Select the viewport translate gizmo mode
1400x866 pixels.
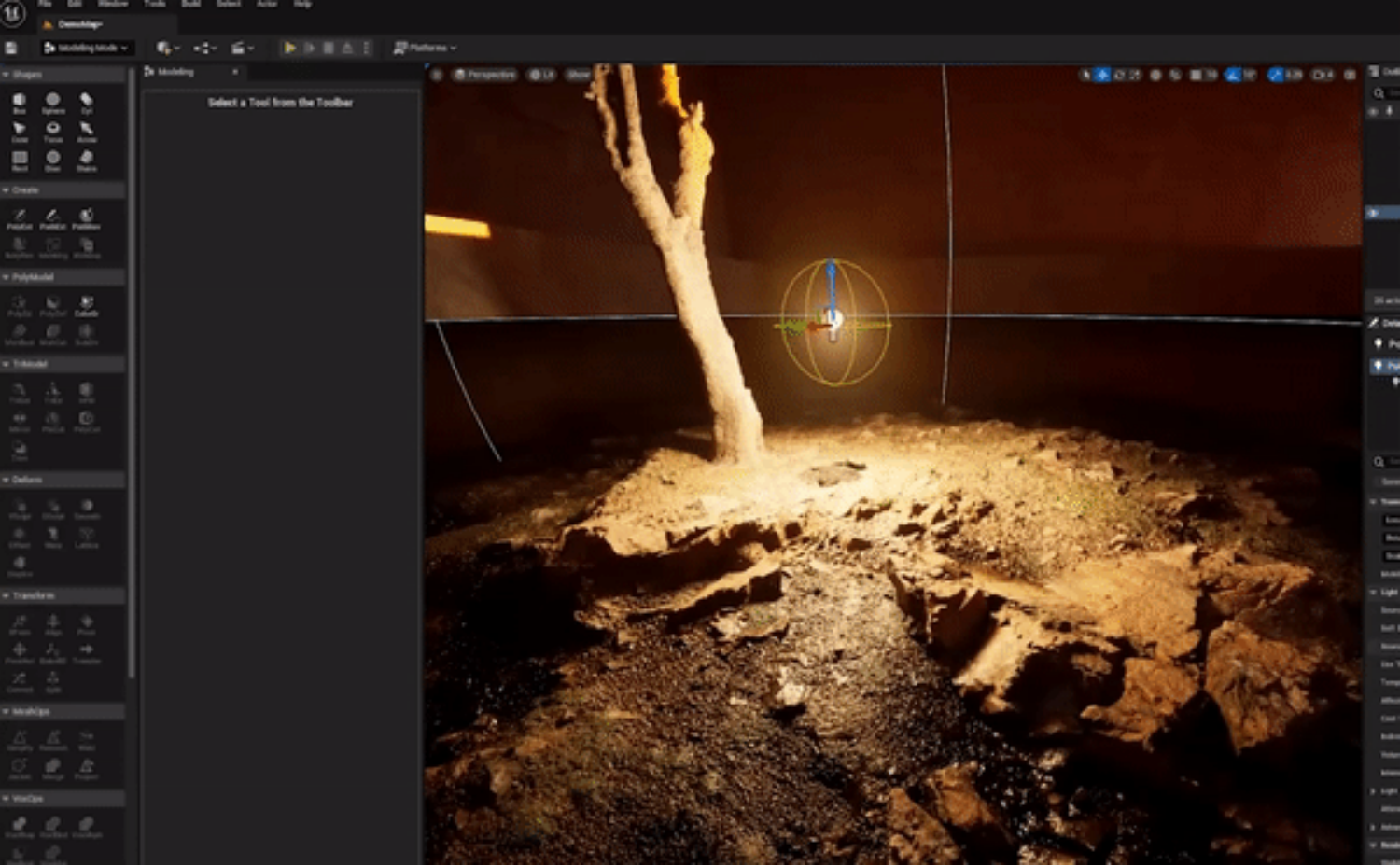1102,75
